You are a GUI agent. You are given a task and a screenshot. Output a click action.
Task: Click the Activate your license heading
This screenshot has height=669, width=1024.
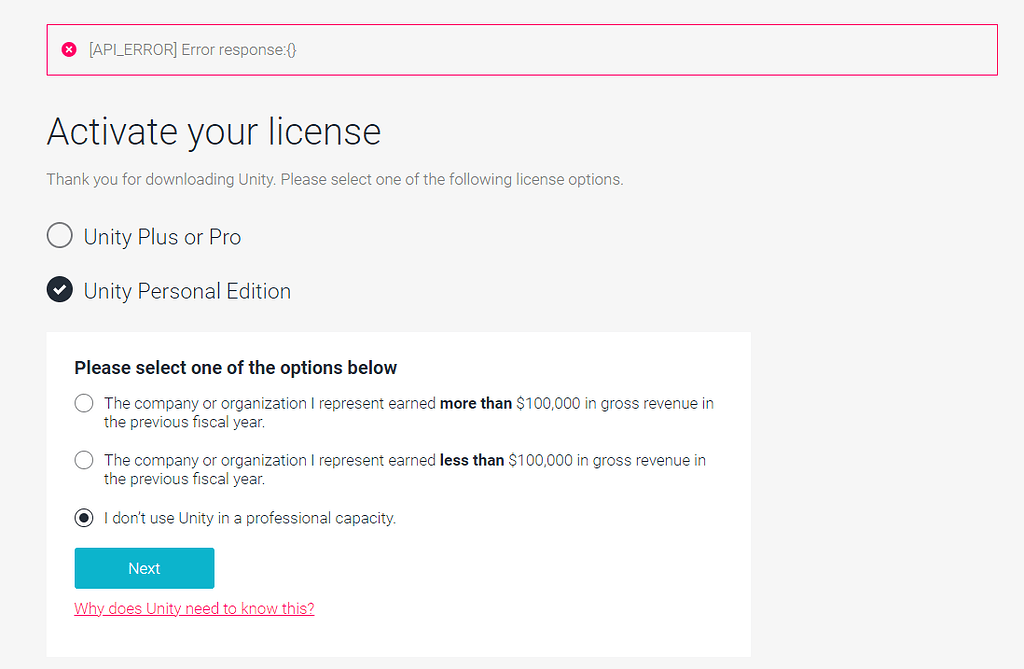pyautogui.click(x=213, y=131)
